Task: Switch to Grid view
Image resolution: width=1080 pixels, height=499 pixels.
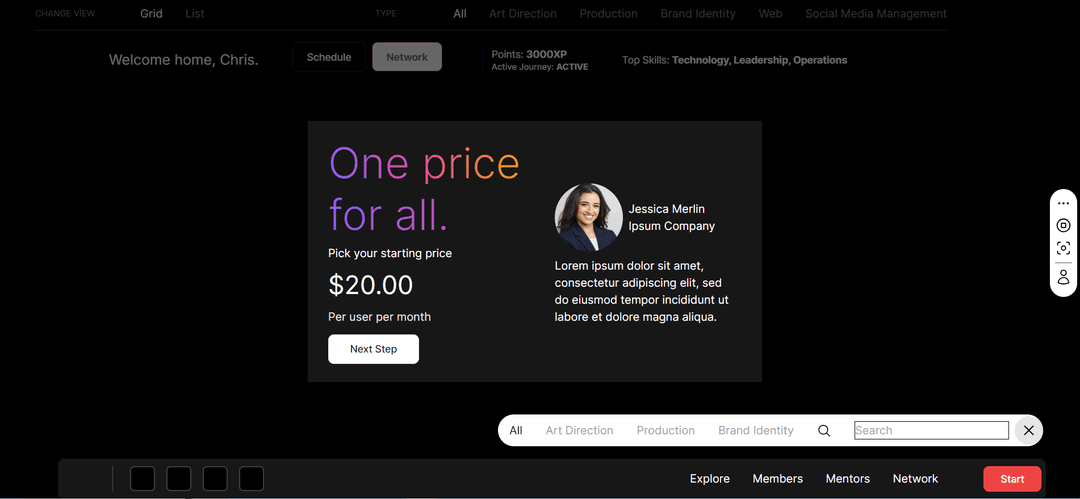Action: (x=152, y=14)
